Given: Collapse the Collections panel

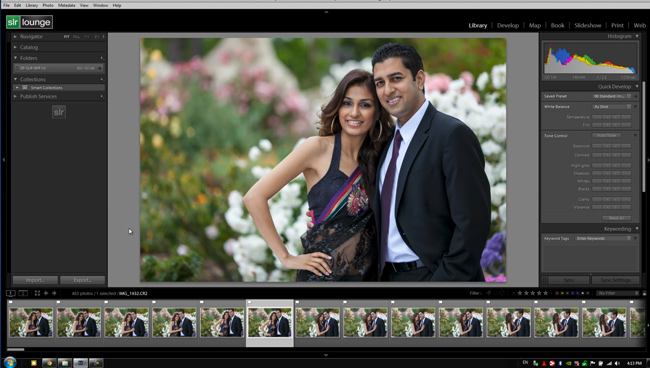Looking at the screenshot, I should pyautogui.click(x=15, y=79).
